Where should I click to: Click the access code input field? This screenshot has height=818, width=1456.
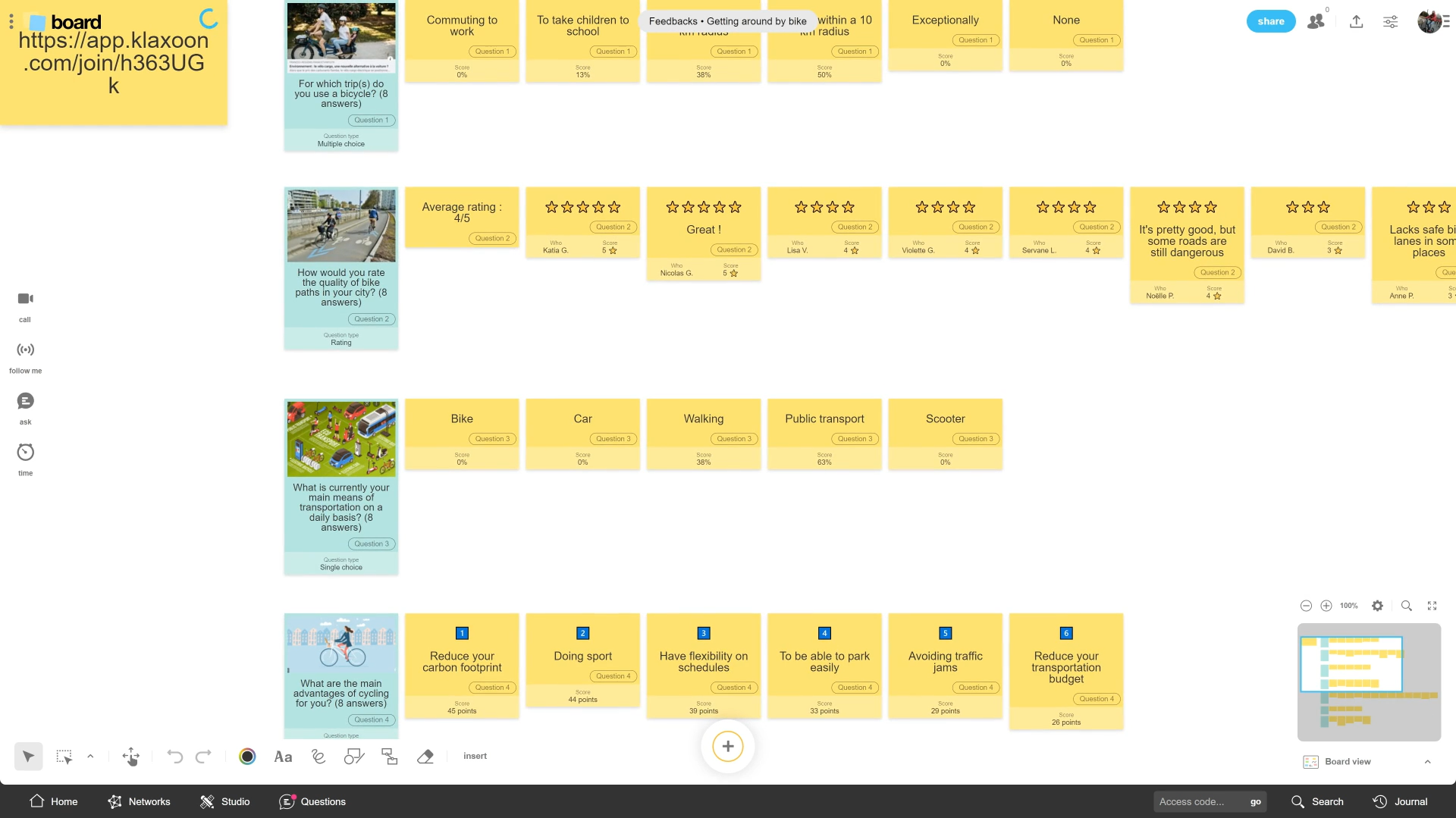point(1198,801)
